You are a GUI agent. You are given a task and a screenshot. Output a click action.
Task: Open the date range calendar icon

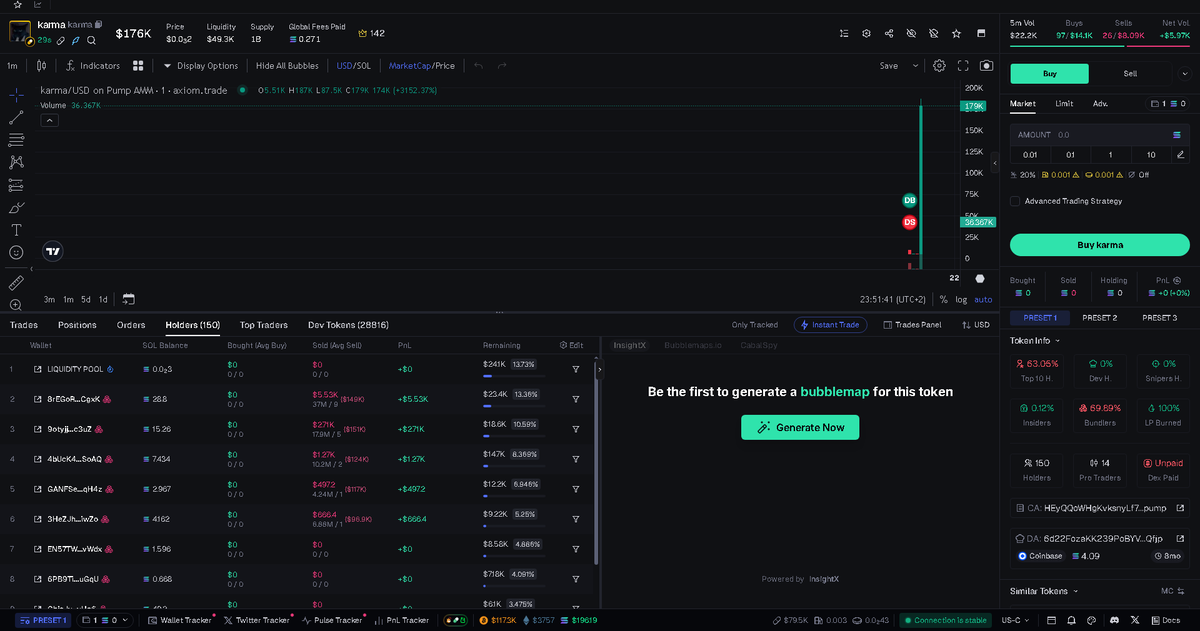click(128, 299)
